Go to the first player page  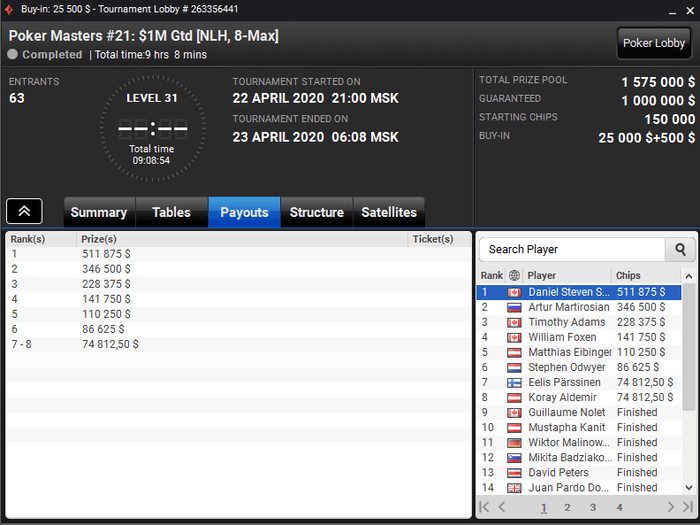(484, 507)
